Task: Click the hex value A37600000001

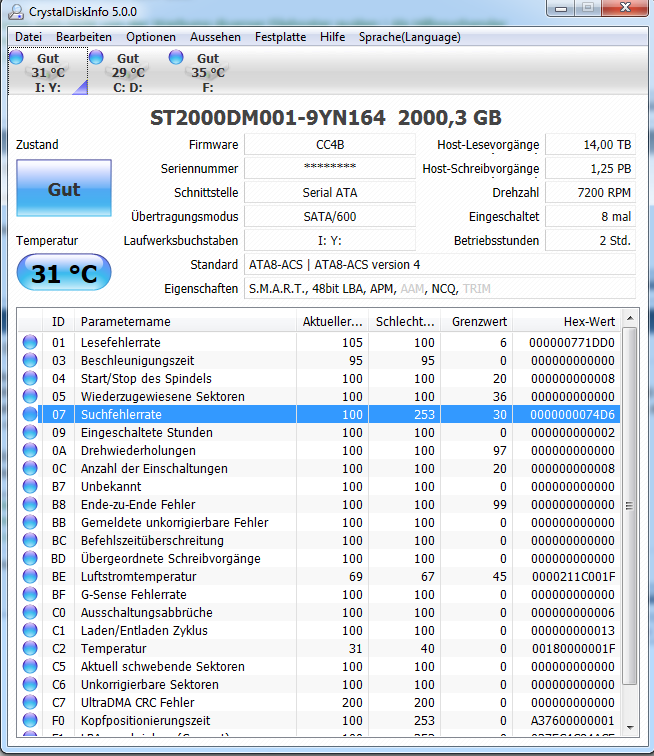Action: point(572,721)
